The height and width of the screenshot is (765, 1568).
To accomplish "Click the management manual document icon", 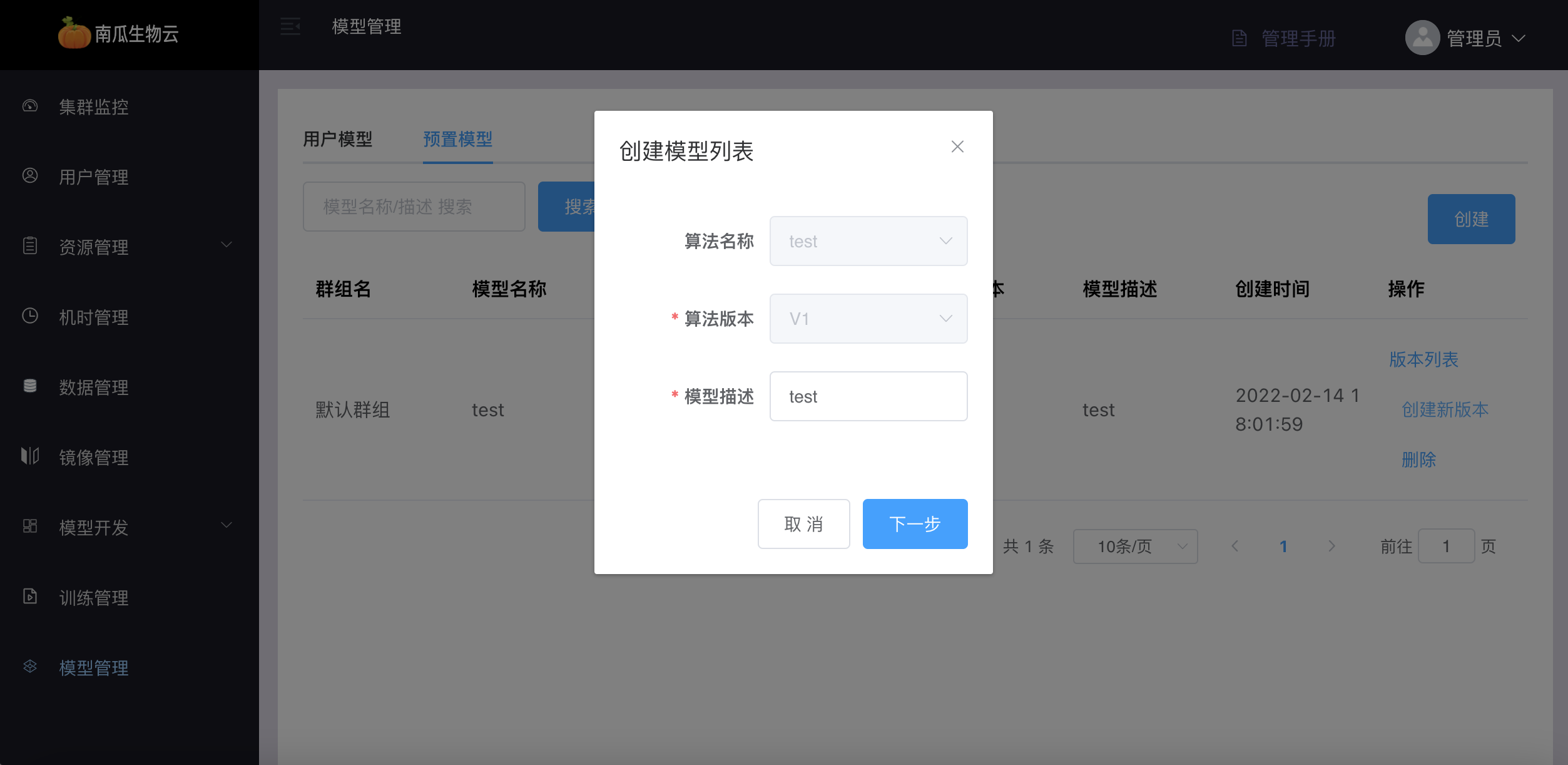I will [x=1240, y=39].
